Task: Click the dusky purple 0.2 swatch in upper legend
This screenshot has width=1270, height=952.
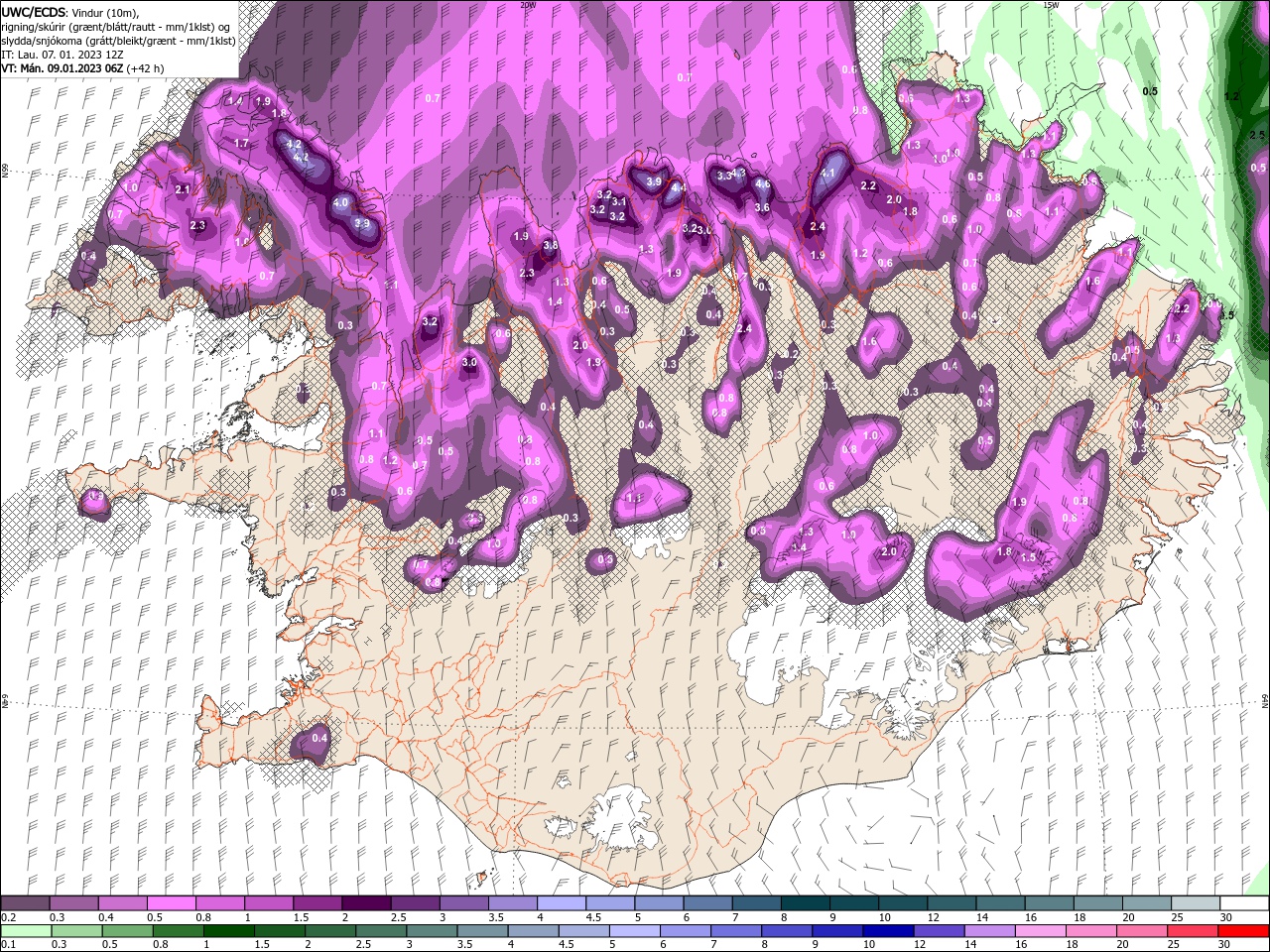Action: click(25, 903)
